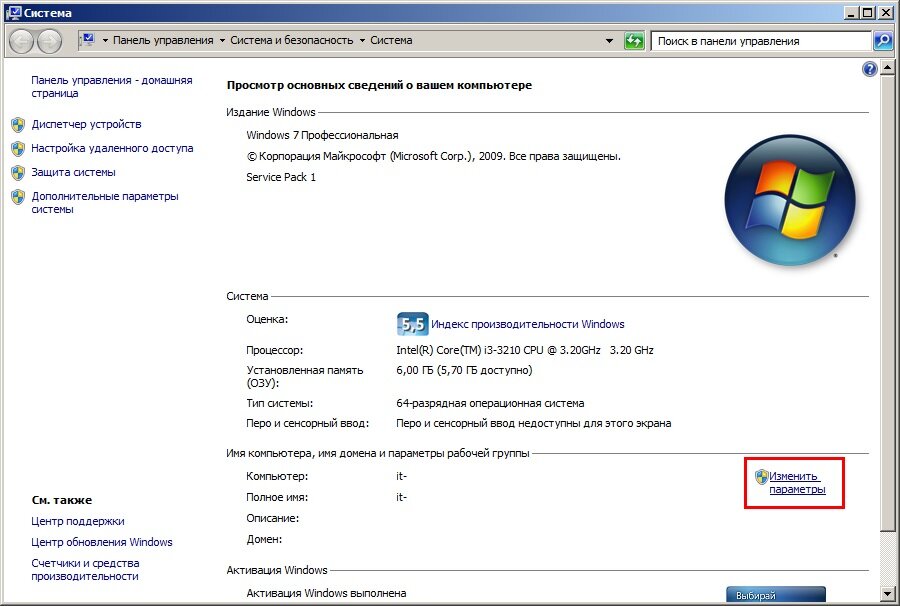Screen dimensions: 900x606
Task: Click the 5,5 performance score badge
Action: click(412, 324)
